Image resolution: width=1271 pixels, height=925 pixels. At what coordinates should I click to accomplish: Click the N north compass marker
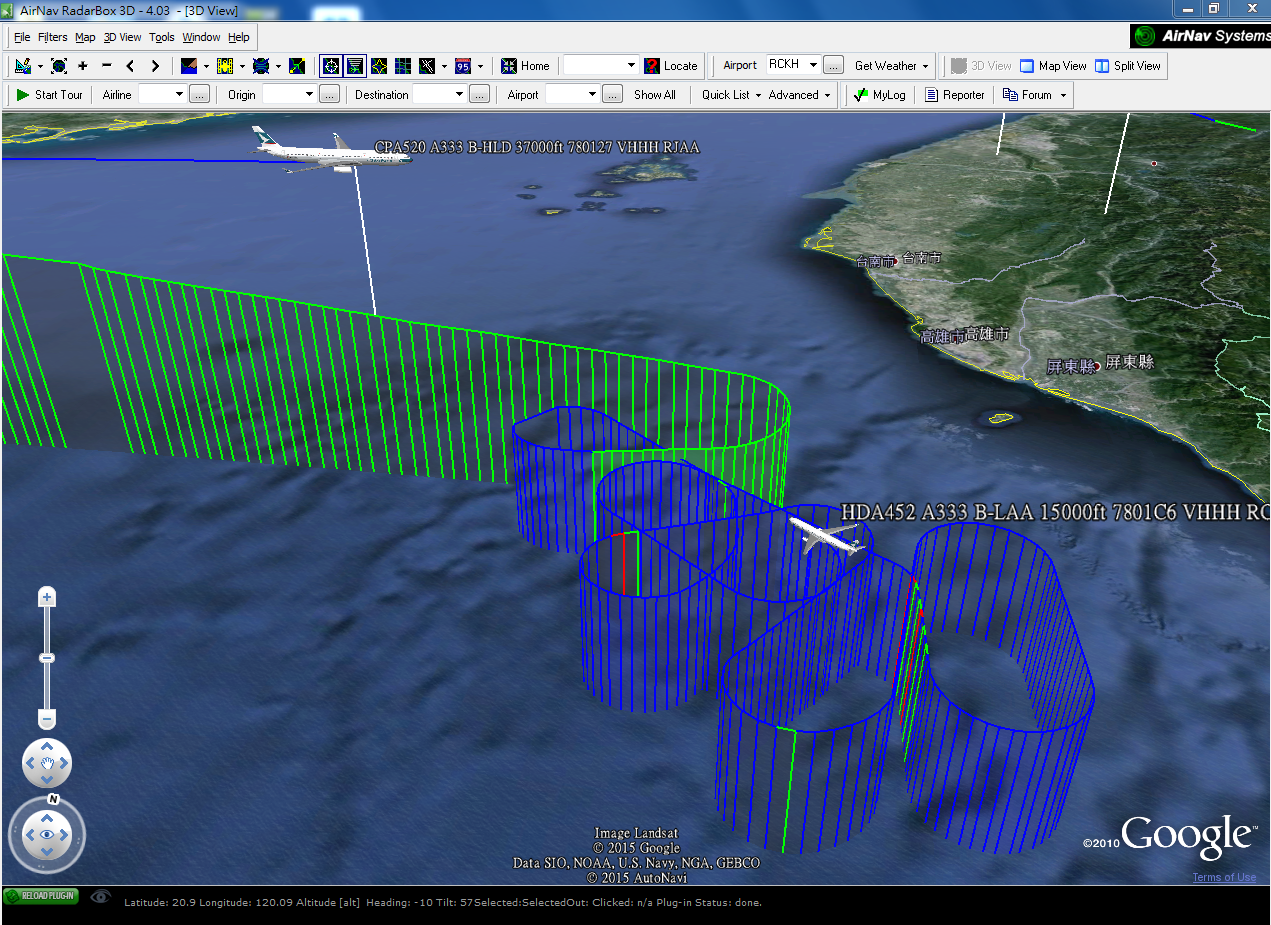(52, 800)
